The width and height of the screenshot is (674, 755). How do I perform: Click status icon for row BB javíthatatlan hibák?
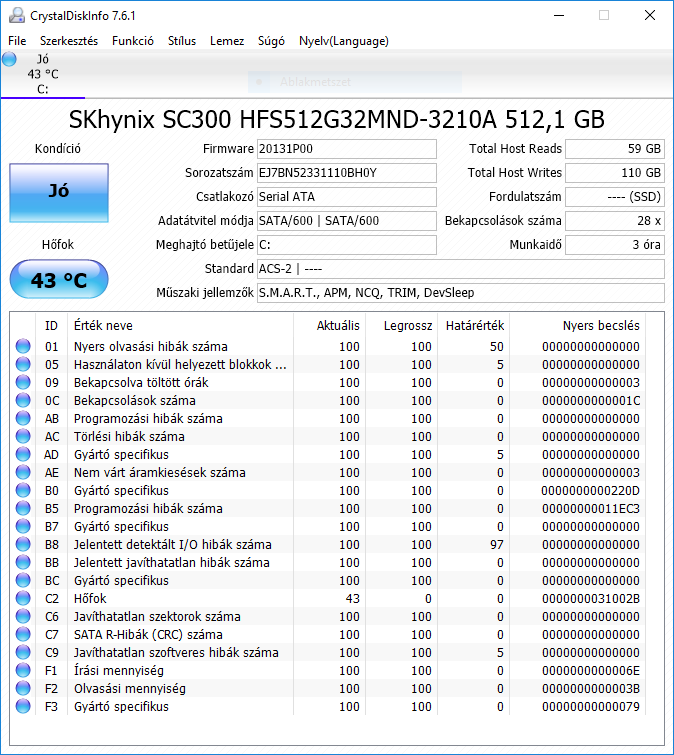coord(23,562)
